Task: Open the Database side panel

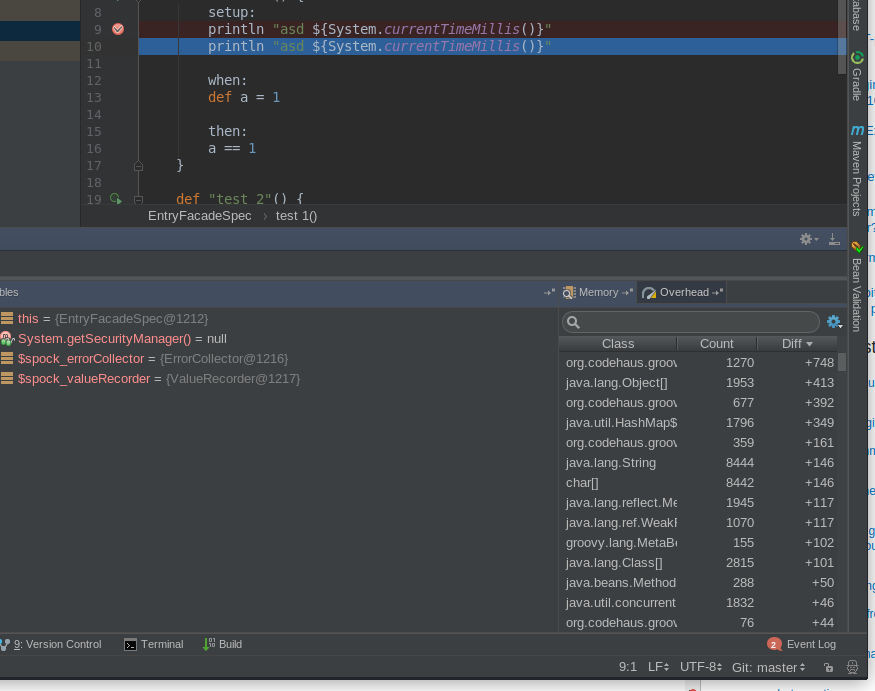Action: [857, 16]
